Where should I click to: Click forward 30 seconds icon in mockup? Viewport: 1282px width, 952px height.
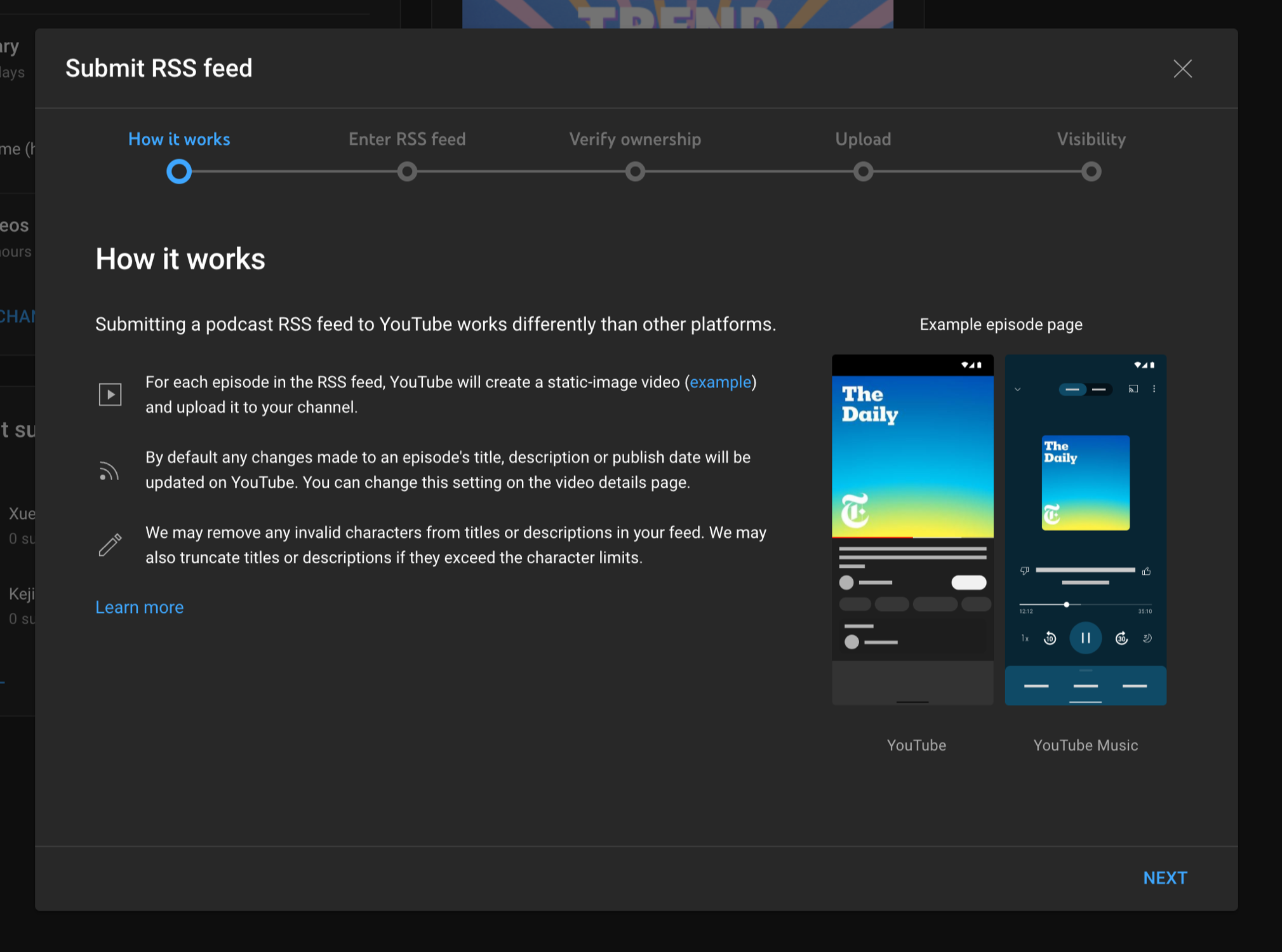tap(1121, 638)
